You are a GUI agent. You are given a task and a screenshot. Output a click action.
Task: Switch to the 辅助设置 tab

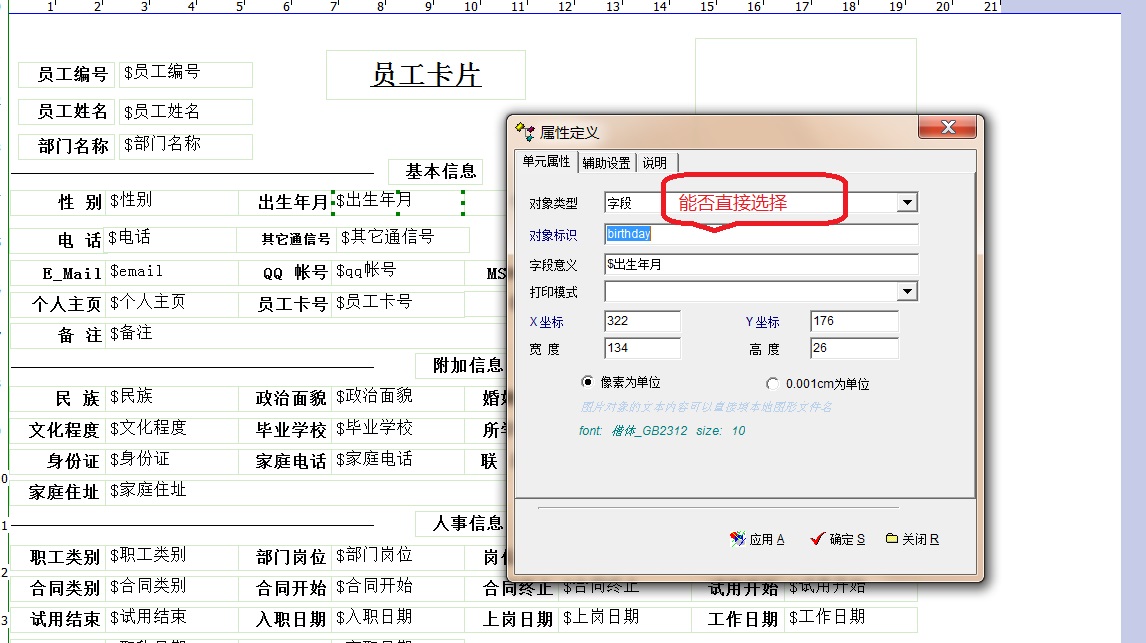[x=606, y=163]
